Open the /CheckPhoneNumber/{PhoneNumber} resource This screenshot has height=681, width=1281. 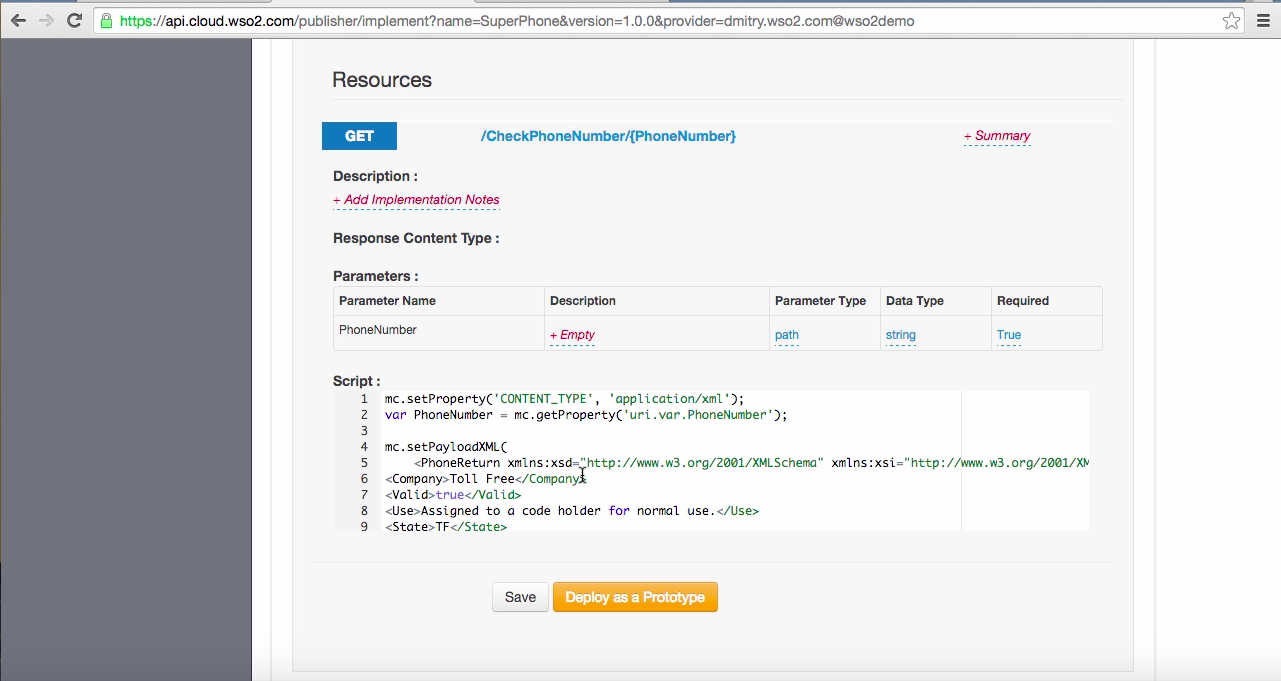[608, 135]
